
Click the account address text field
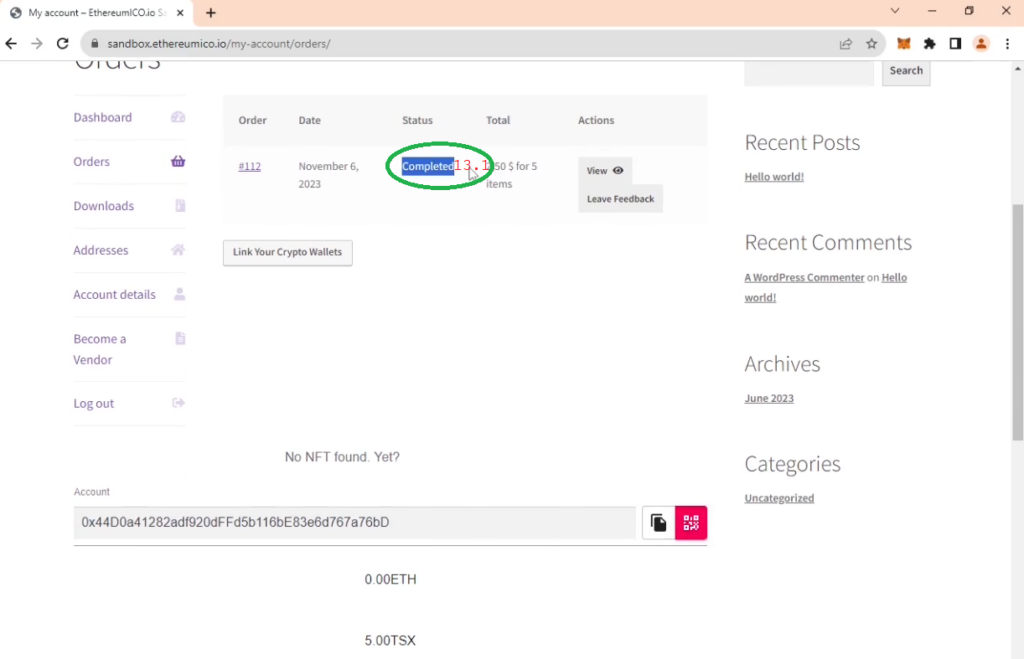pyautogui.click(x=354, y=523)
